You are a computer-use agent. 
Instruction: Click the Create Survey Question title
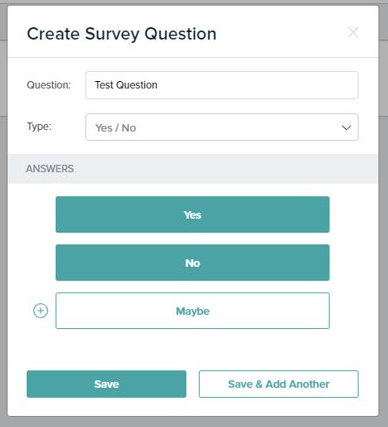(x=122, y=34)
